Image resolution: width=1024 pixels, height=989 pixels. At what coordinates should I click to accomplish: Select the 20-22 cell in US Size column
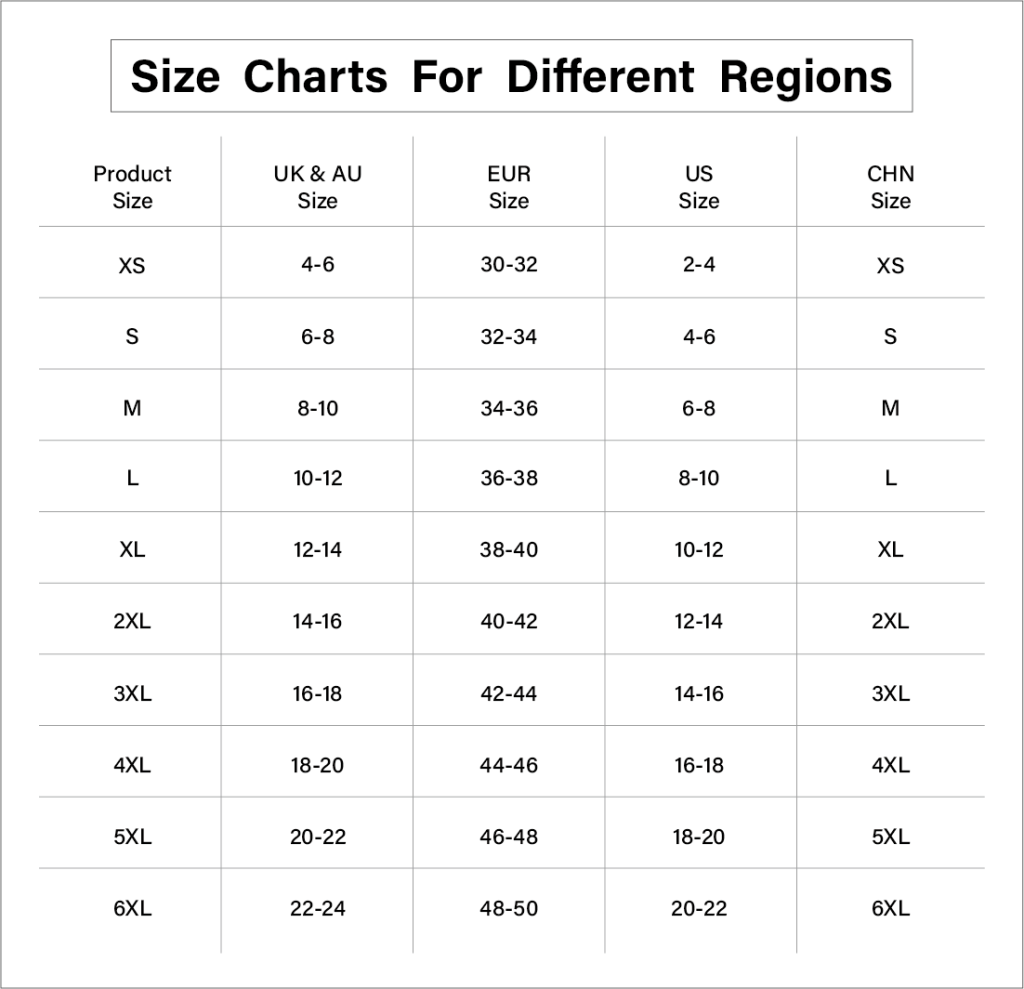pyautogui.click(x=699, y=908)
